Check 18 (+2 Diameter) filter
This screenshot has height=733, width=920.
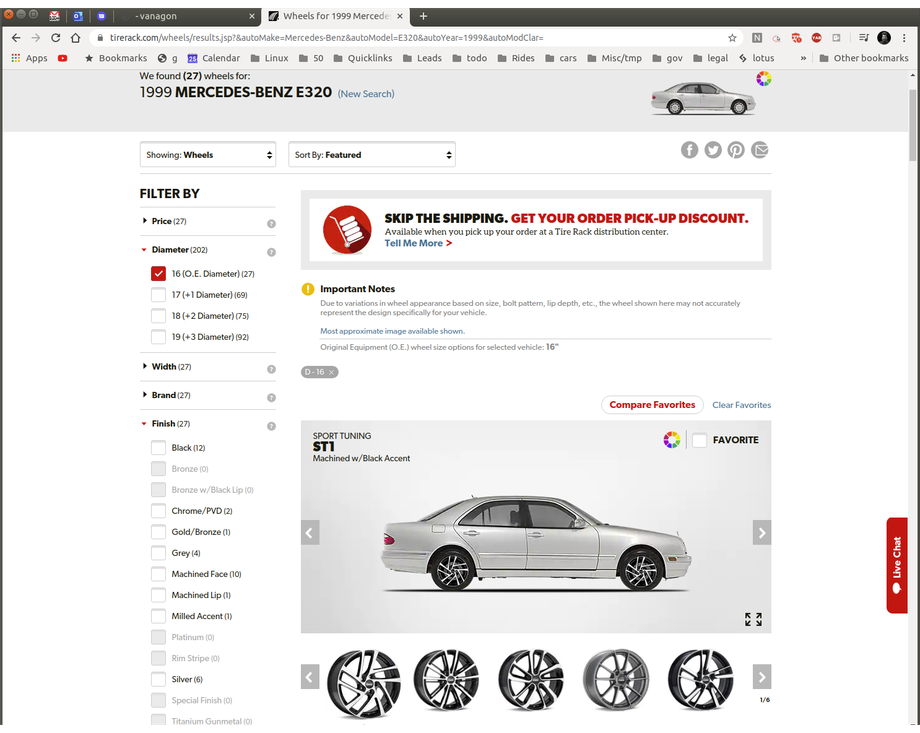[x=158, y=316]
